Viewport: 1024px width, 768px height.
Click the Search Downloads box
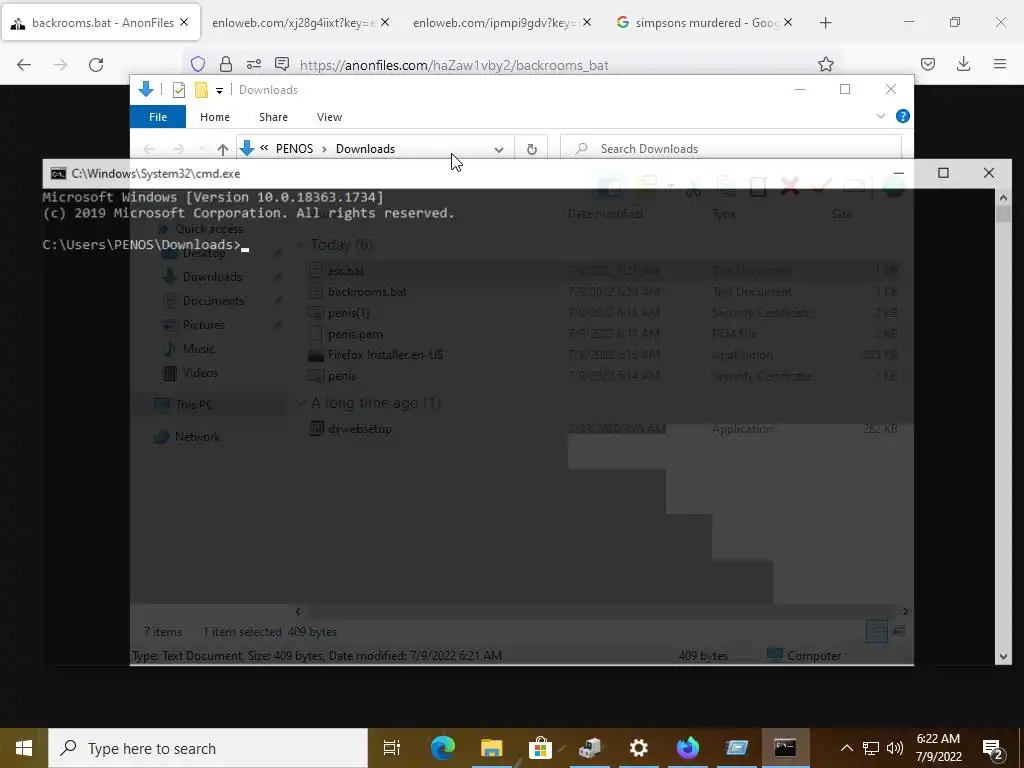[731, 149]
